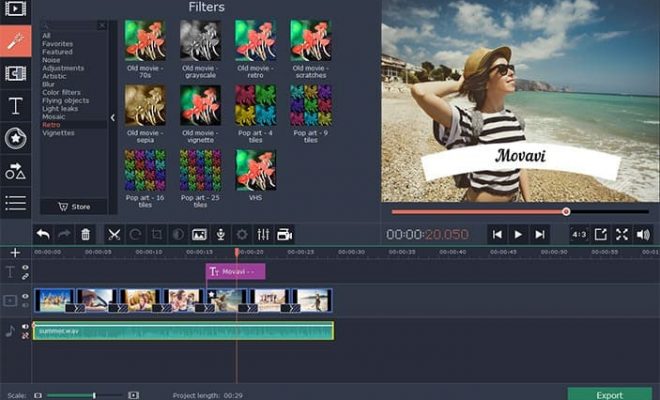Image resolution: width=660 pixels, height=400 pixels.
Task: Toggle title track visibility eye
Action: [x=25, y=267]
